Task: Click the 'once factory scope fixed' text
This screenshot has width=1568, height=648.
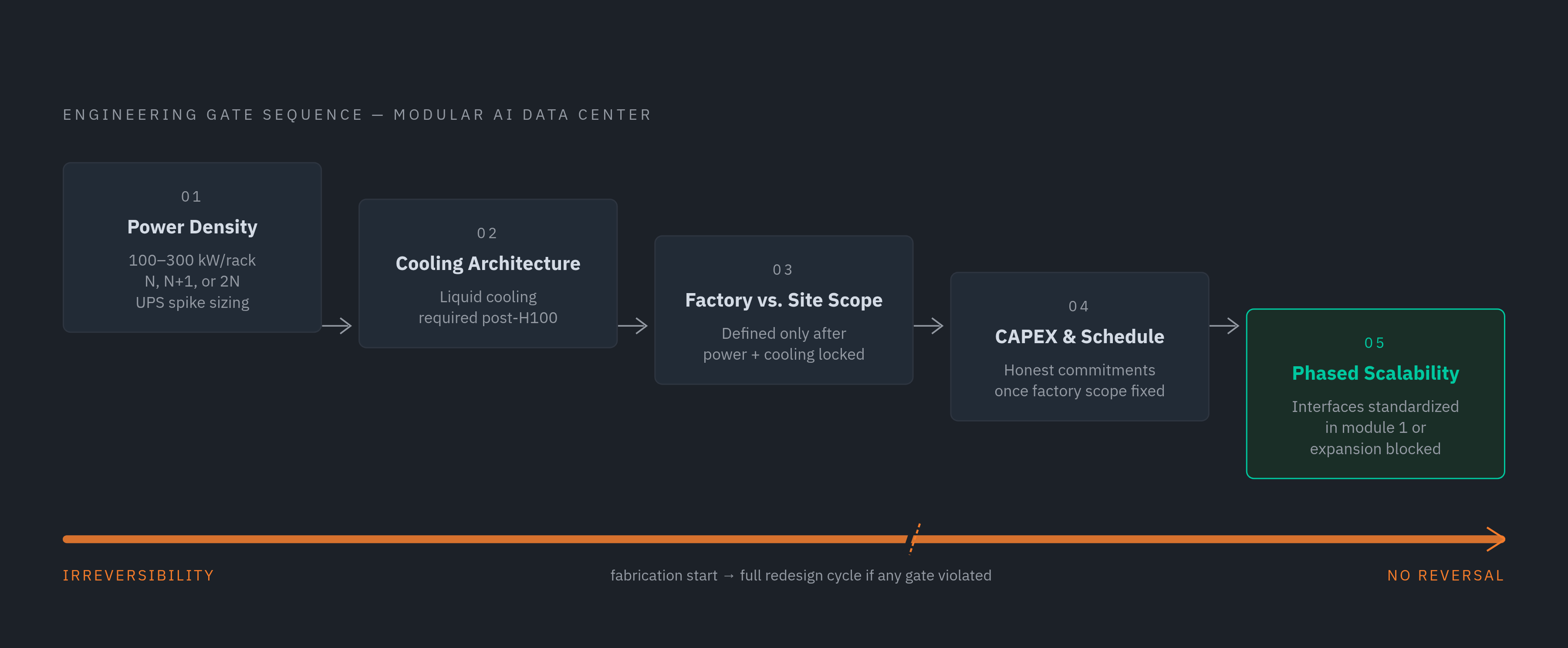Action: 1080,391
